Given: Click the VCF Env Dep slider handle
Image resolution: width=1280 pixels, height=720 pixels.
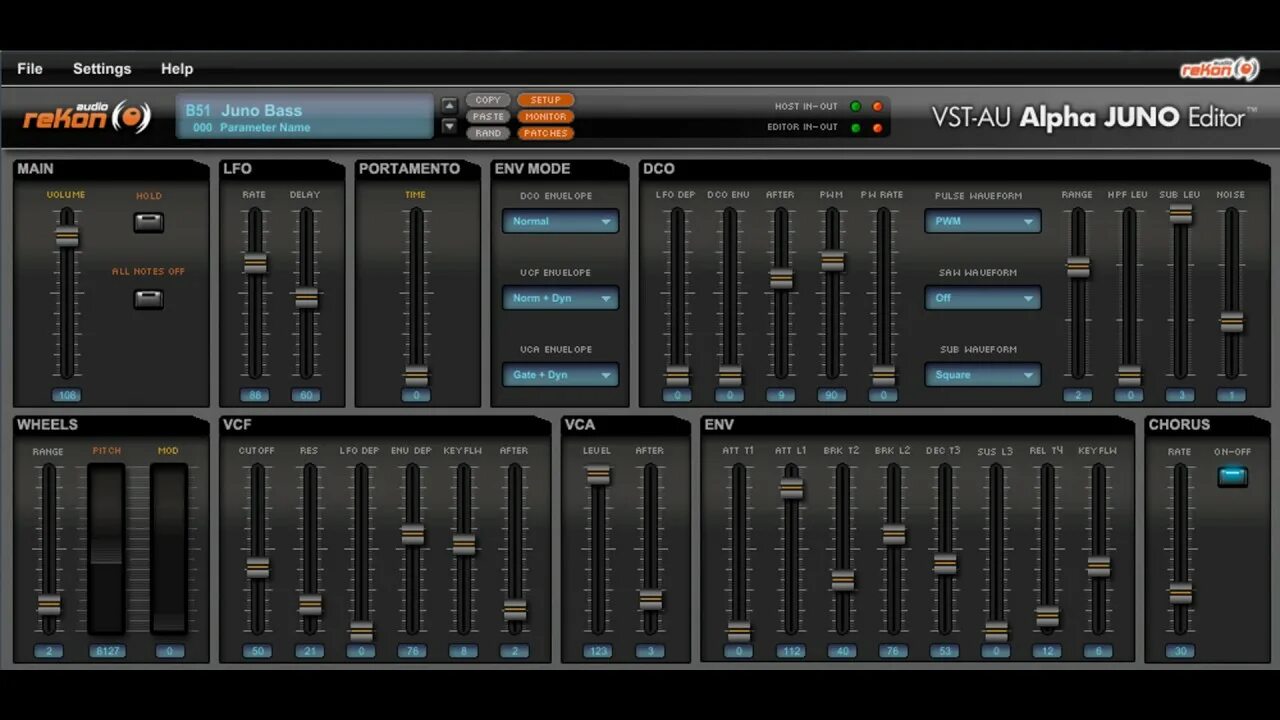Looking at the screenshot, I should [412, 534].
